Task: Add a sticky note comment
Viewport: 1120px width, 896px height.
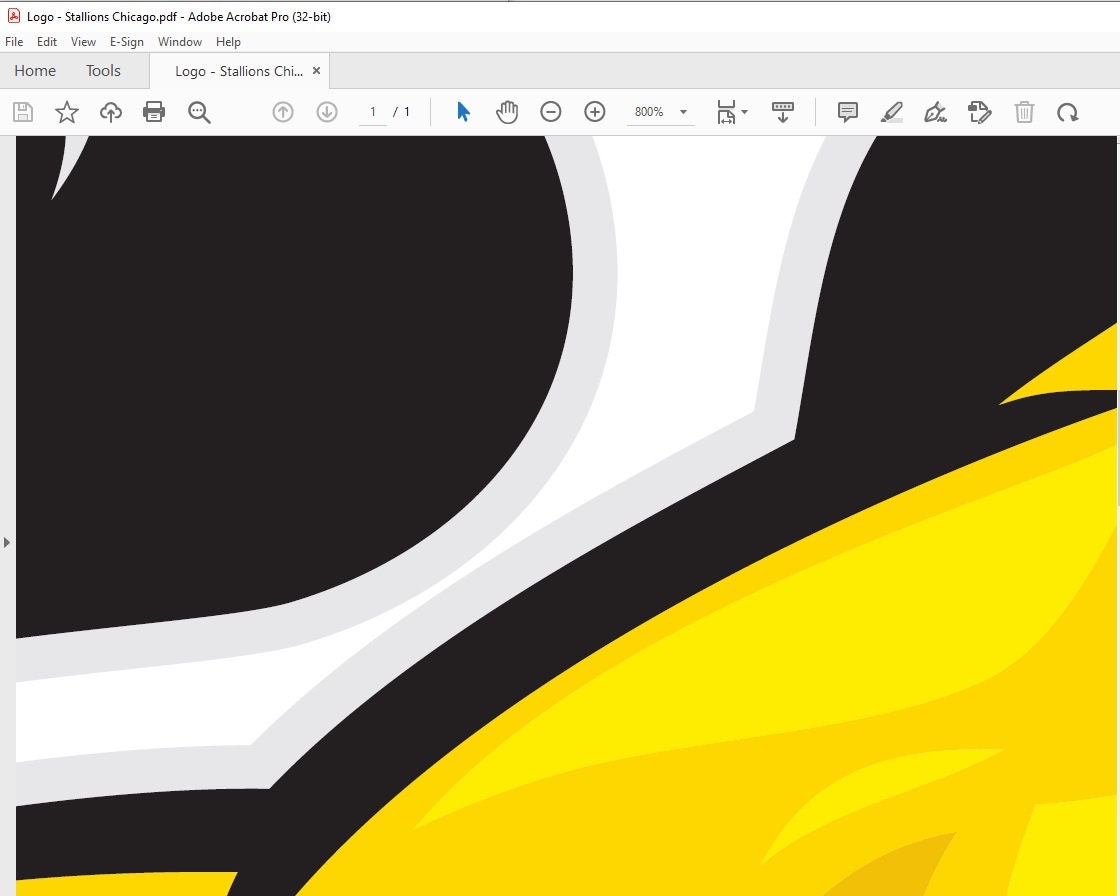Action: coord(848,112)
